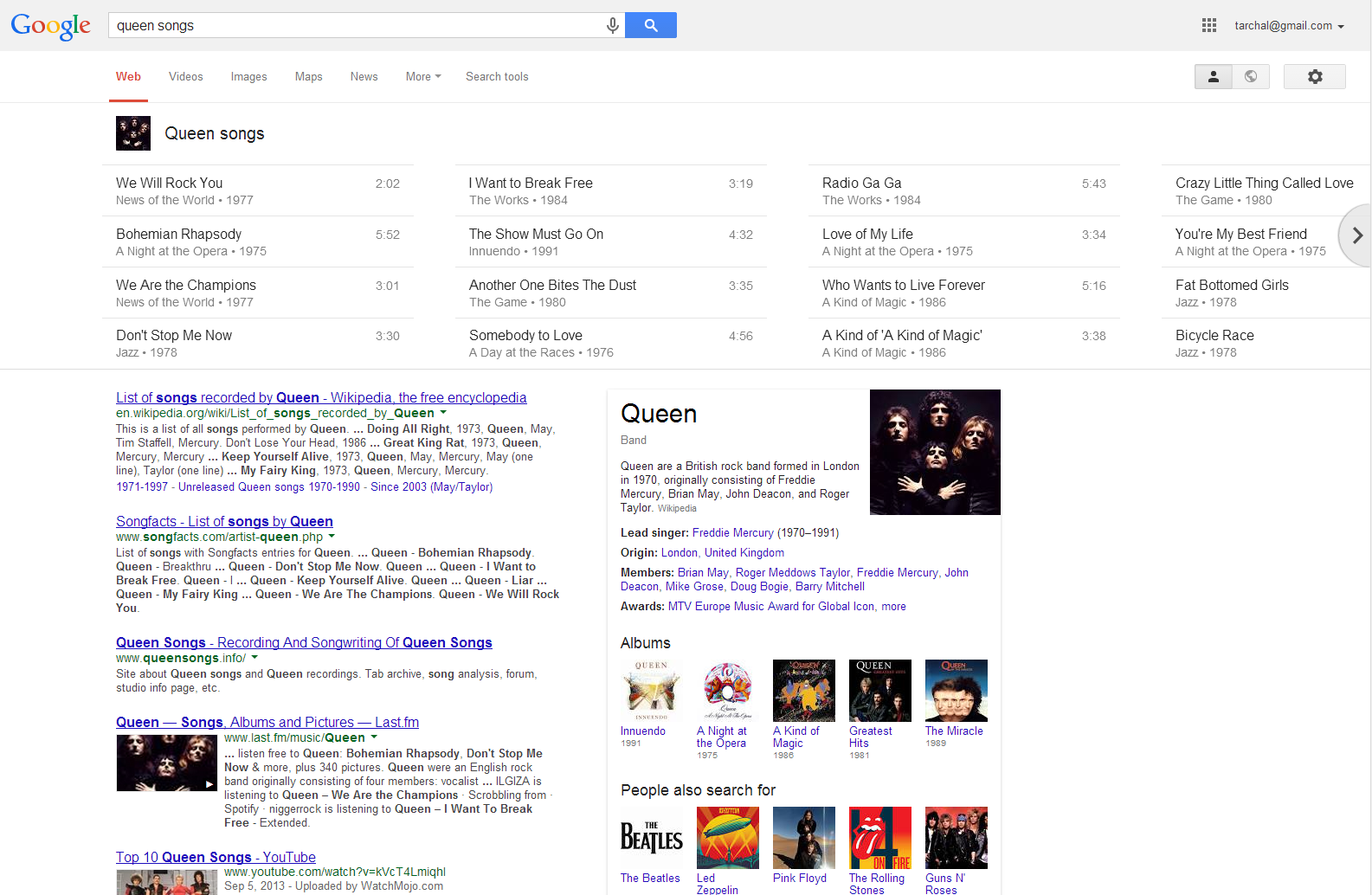Open Wikipedia result cached arrow
The width and height of the screenshot is (1372, 895).
[443, 413]
